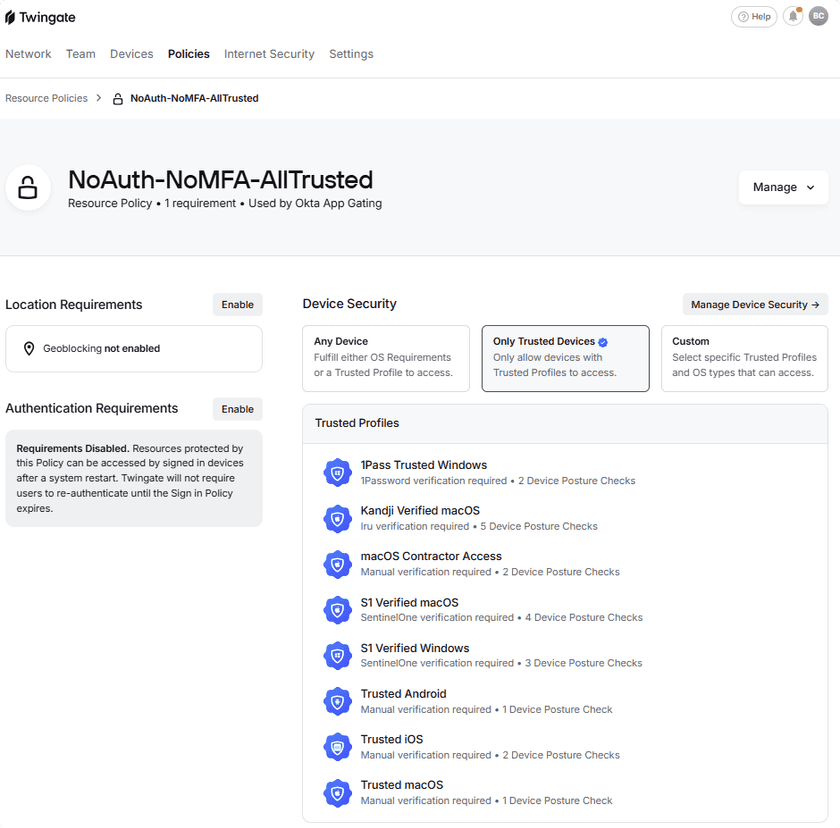This screenshot has width=840, height=828.
Task: Select the Only Trusted Devices option
Action: (x=565, y=358)
